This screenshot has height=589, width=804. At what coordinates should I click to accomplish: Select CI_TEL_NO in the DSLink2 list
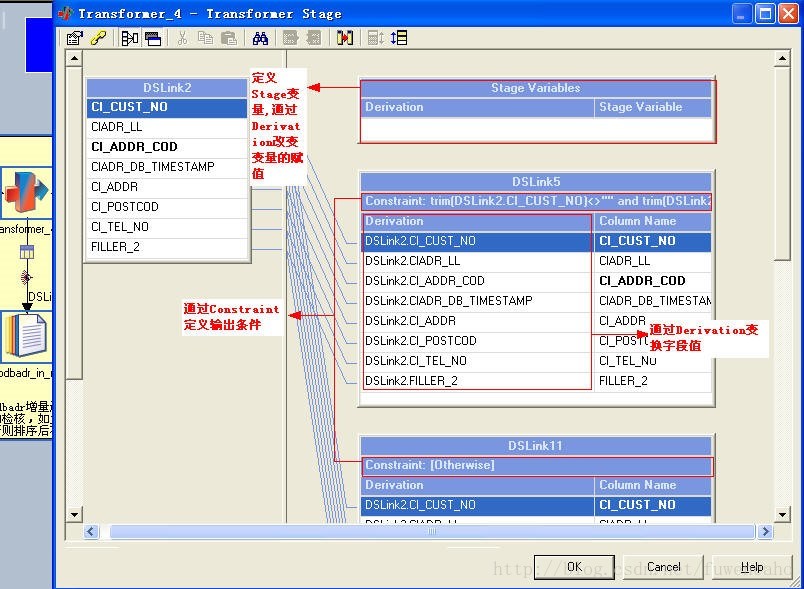(167, 227)
